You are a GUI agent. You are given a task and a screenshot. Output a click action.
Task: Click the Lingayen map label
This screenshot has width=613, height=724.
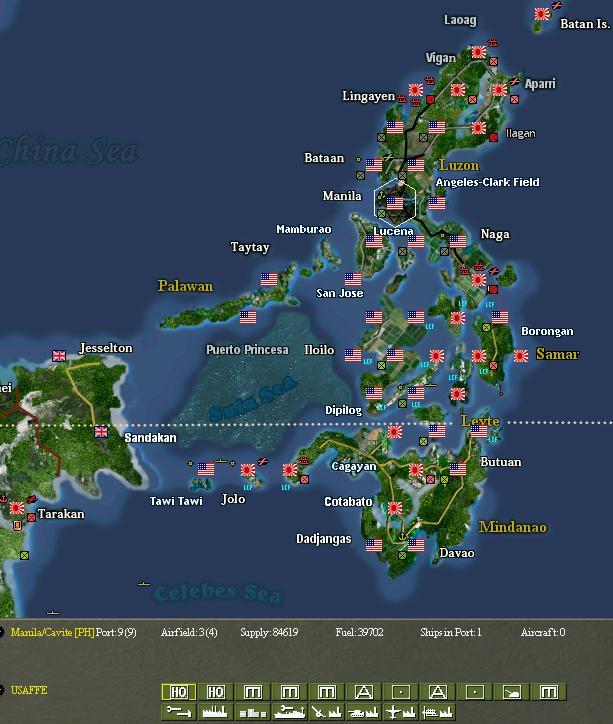368,96
